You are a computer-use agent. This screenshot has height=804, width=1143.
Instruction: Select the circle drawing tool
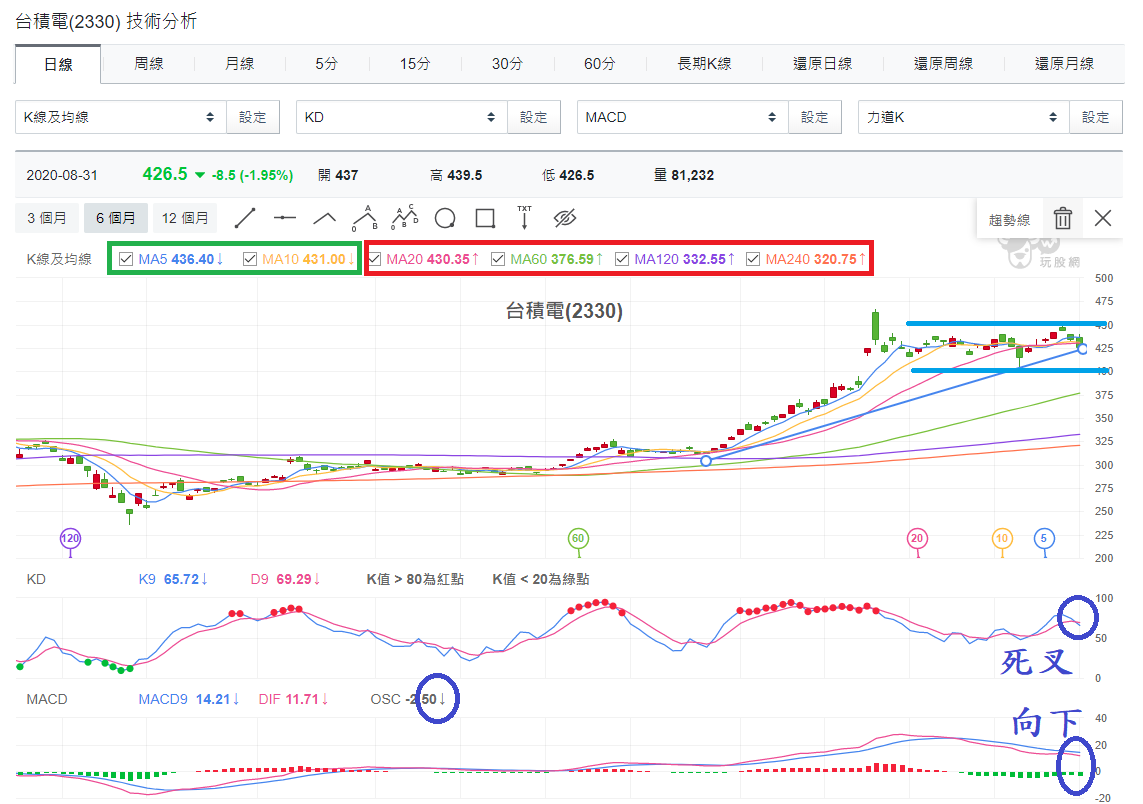point(445,218)
